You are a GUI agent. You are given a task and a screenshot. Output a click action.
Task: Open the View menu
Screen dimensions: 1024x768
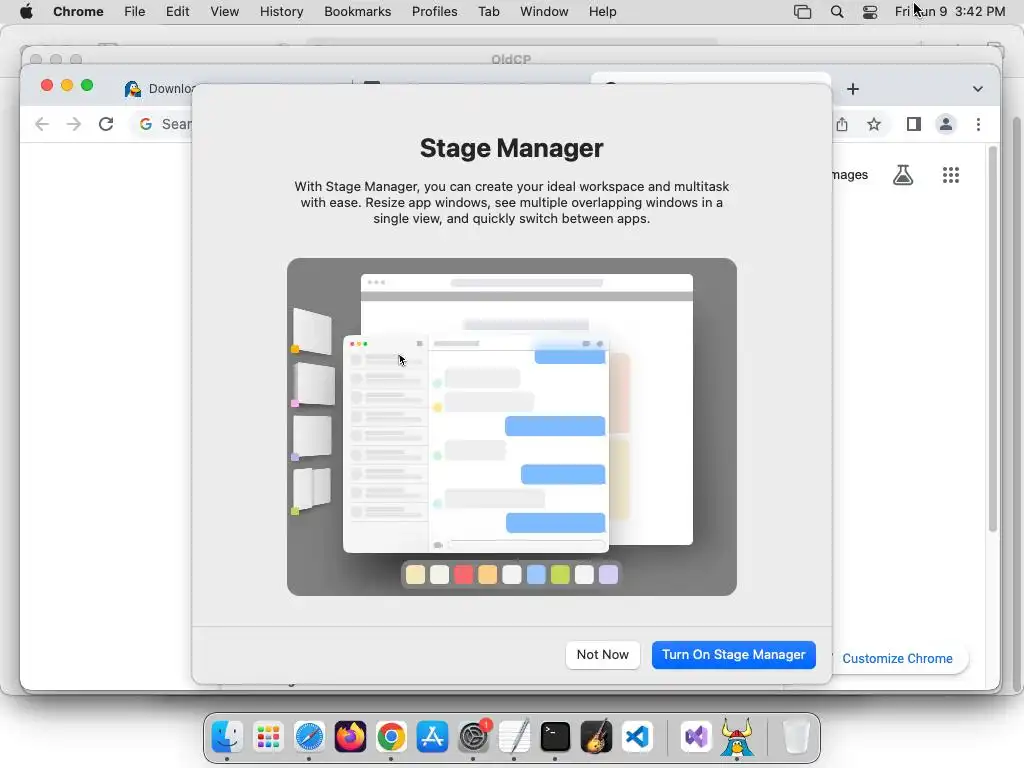(x=224, y=12)
